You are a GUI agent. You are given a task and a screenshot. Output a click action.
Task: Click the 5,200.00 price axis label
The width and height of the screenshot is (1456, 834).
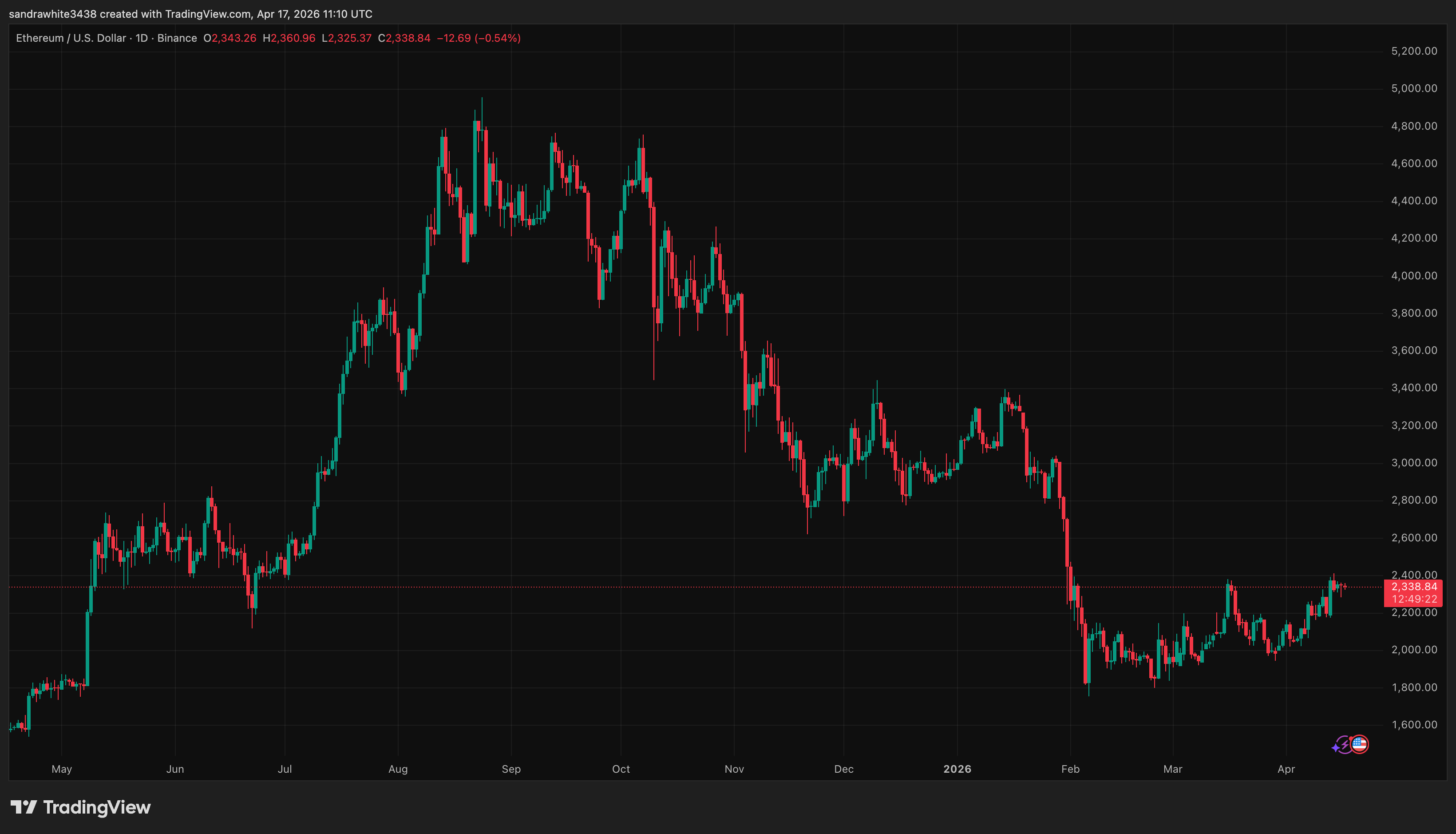pyautogui.click(x=1414, y=52)
